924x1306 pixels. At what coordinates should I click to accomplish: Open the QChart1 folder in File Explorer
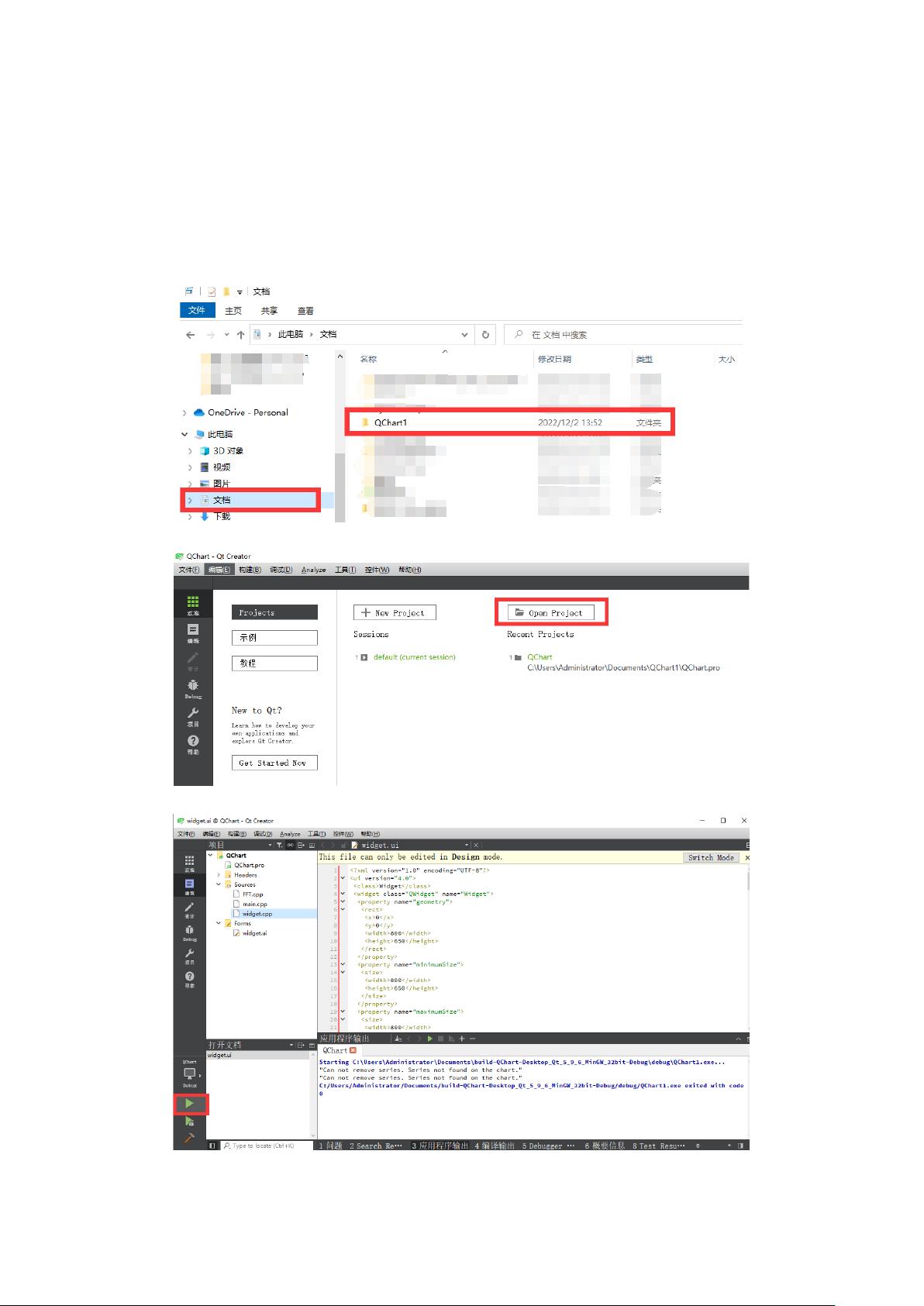pyautogui.click(x=509, y=422)
